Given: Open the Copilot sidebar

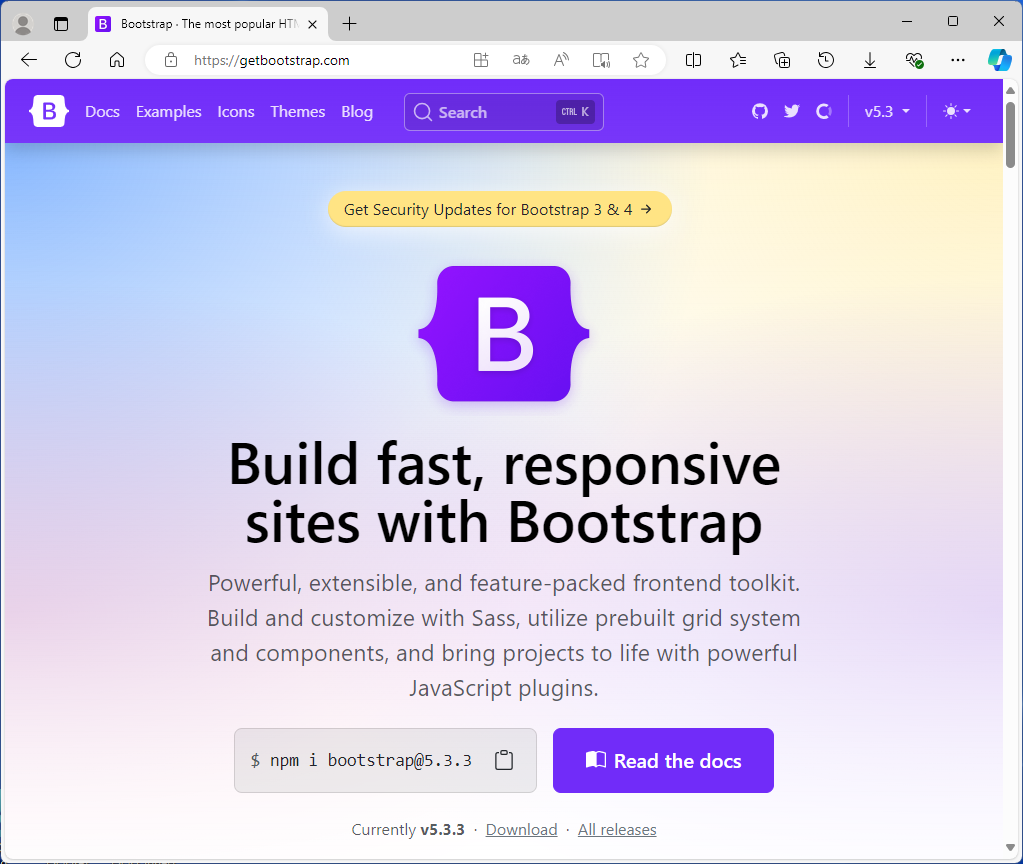Looking at the screenshot, I should tap(999, 60).
